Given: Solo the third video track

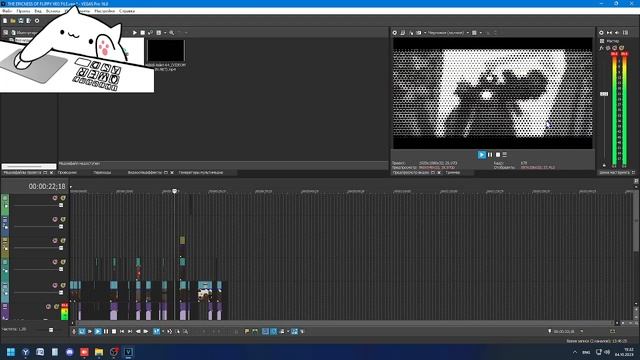Looking at the screenshot, I should pos(63,240).
